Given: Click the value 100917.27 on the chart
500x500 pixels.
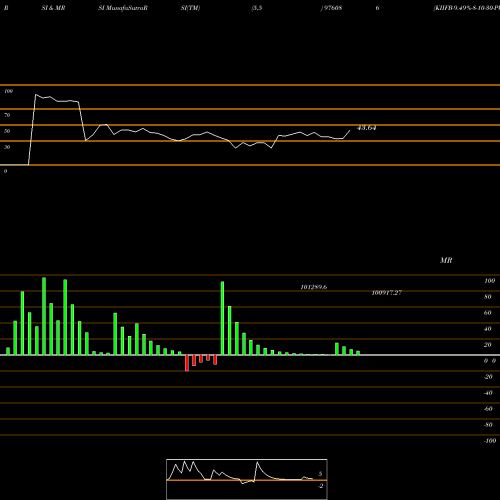Looking at the screenshot, I should point(387,292).
